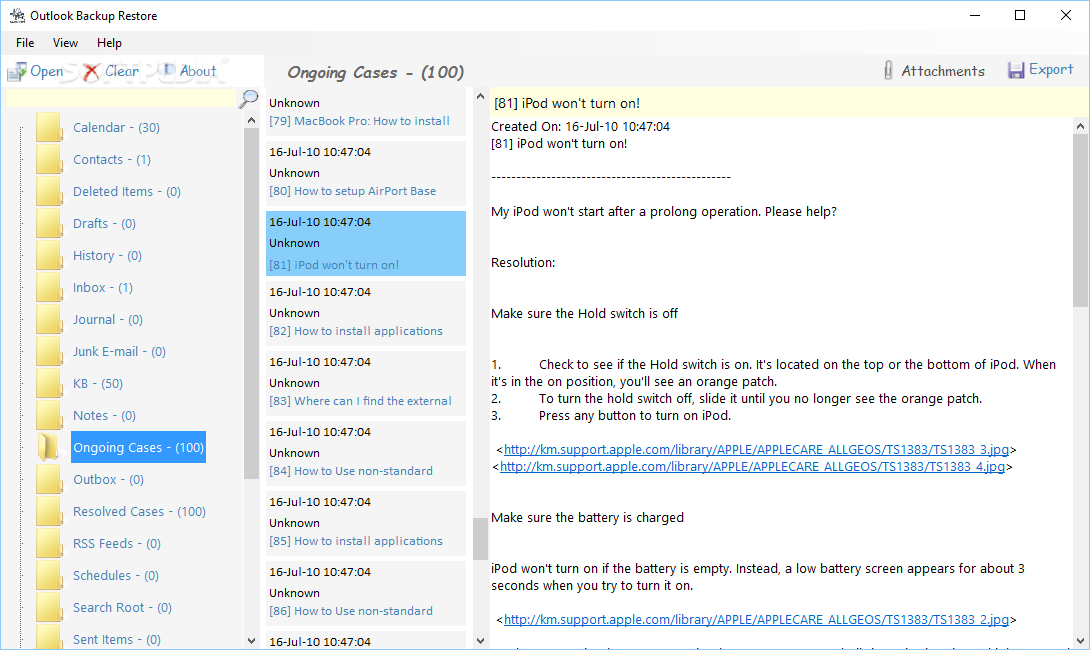Screen dimensions: 1090x650
Task: Select message [81] iPod won't turn on!
Action: 366,243
